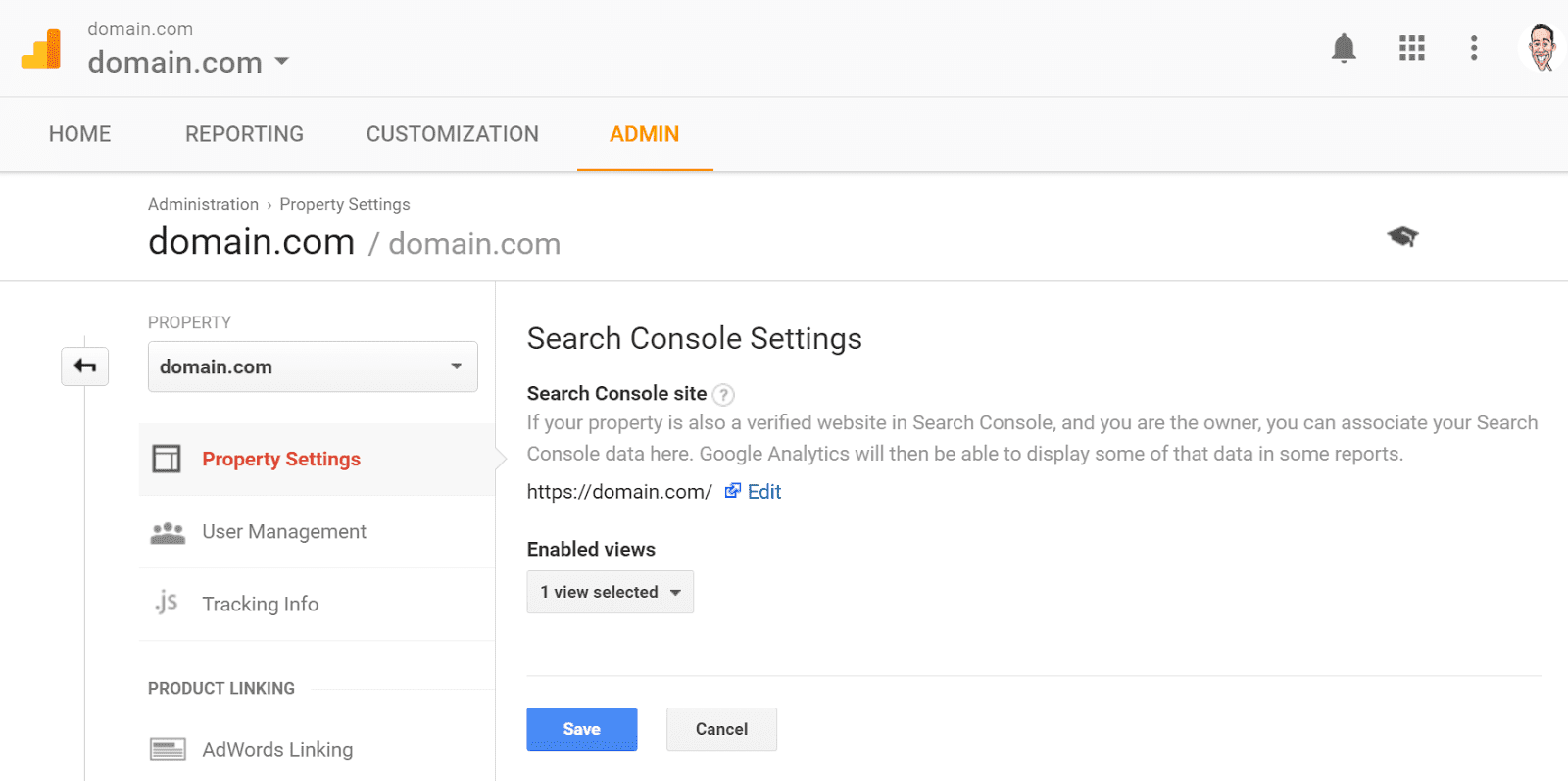Open the three-dot options menu
Viewport: 1568px width, 781px height.
(1473, 48)
